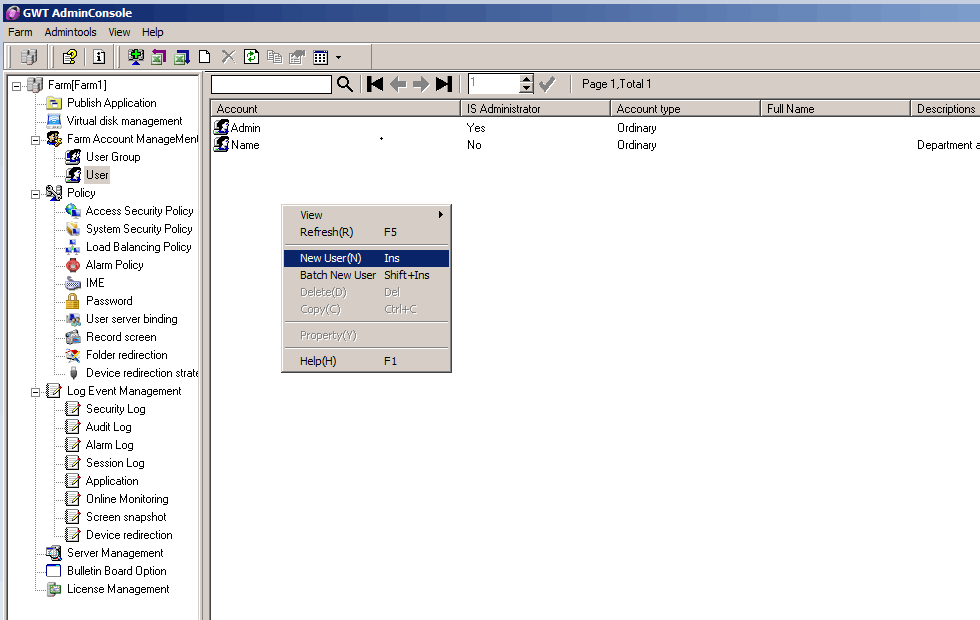980x620 pixels.
Task: Select Batch New User in context menu
Action: point(338,275)
